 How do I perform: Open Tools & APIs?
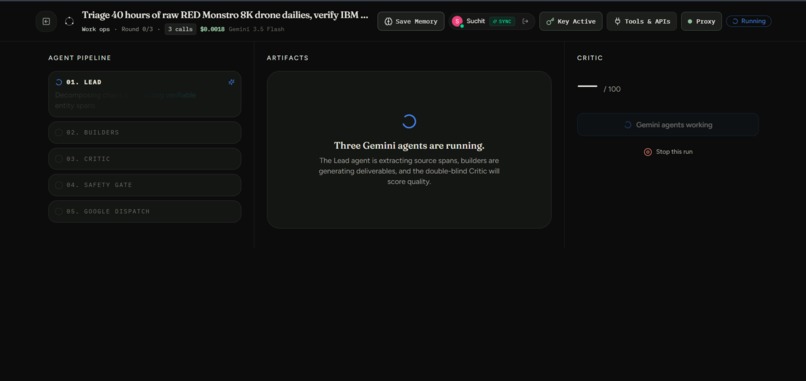[x=642, y=22]
